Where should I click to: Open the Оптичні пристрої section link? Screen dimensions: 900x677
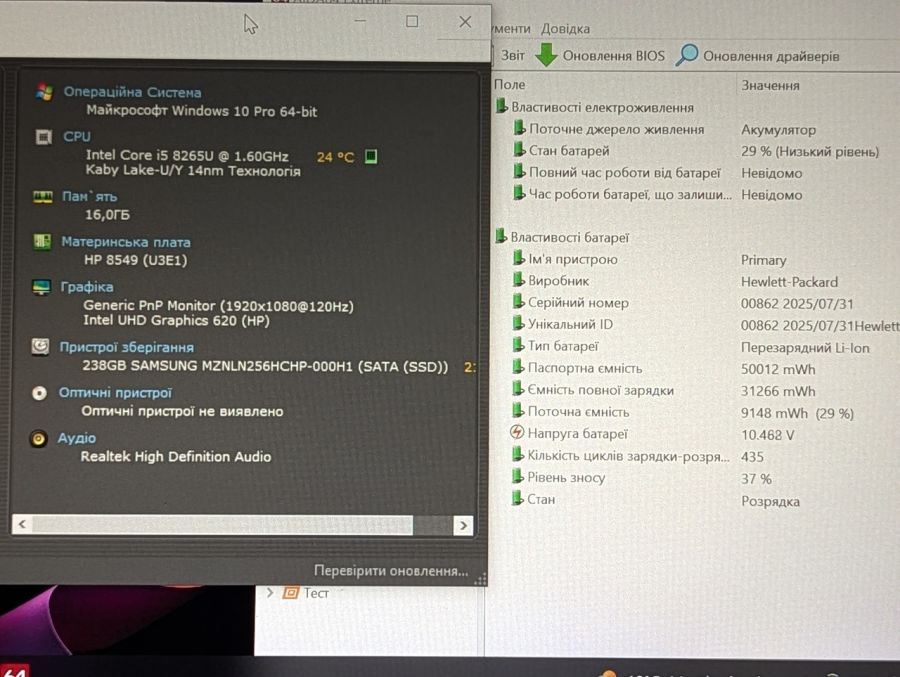click(115, 393)
